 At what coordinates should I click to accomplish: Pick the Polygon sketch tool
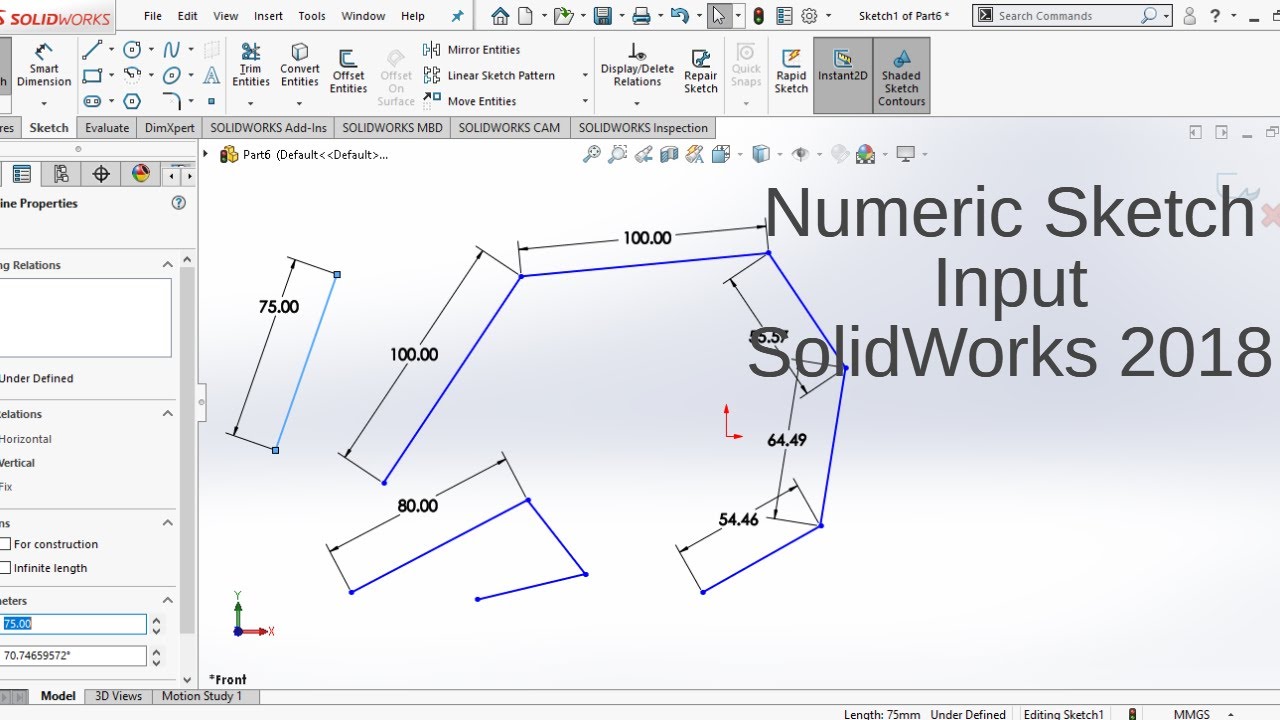(x=132, y=101)
